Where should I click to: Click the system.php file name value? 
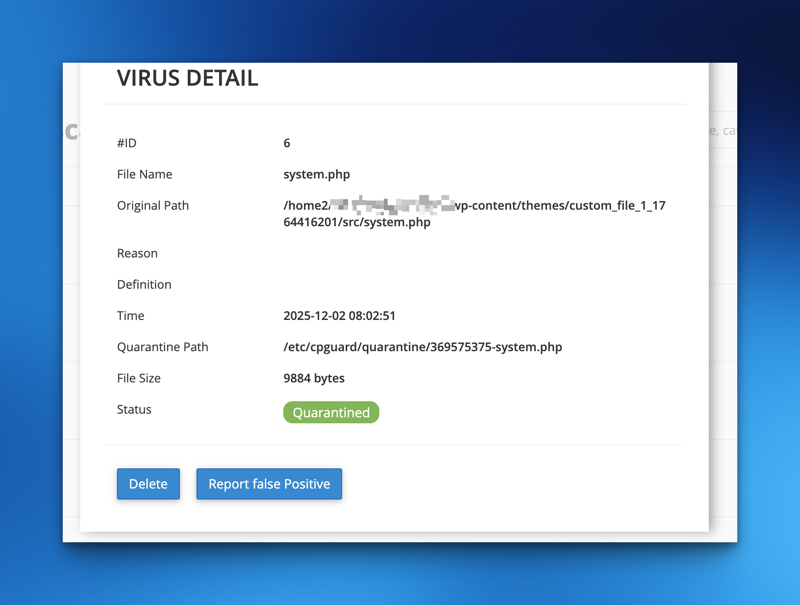coord(317,174)
